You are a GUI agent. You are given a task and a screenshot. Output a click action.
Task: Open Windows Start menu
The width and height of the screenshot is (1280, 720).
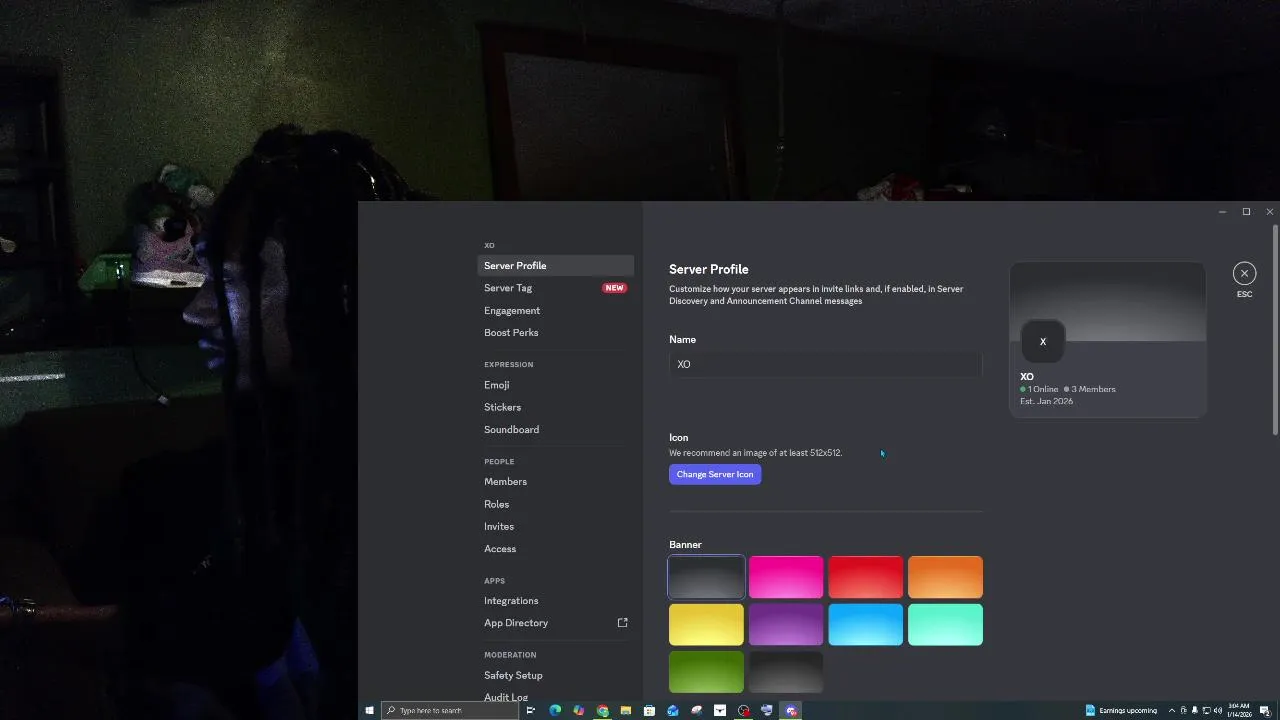click(x=369, y=710)
